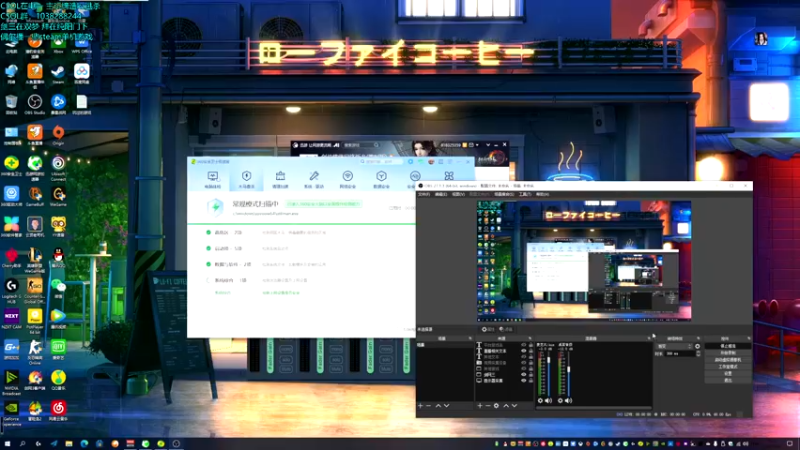Toggle visibility eye of 显示器采集 source
The width and height of the screenshot is (800, 450).
coord(523,381)
